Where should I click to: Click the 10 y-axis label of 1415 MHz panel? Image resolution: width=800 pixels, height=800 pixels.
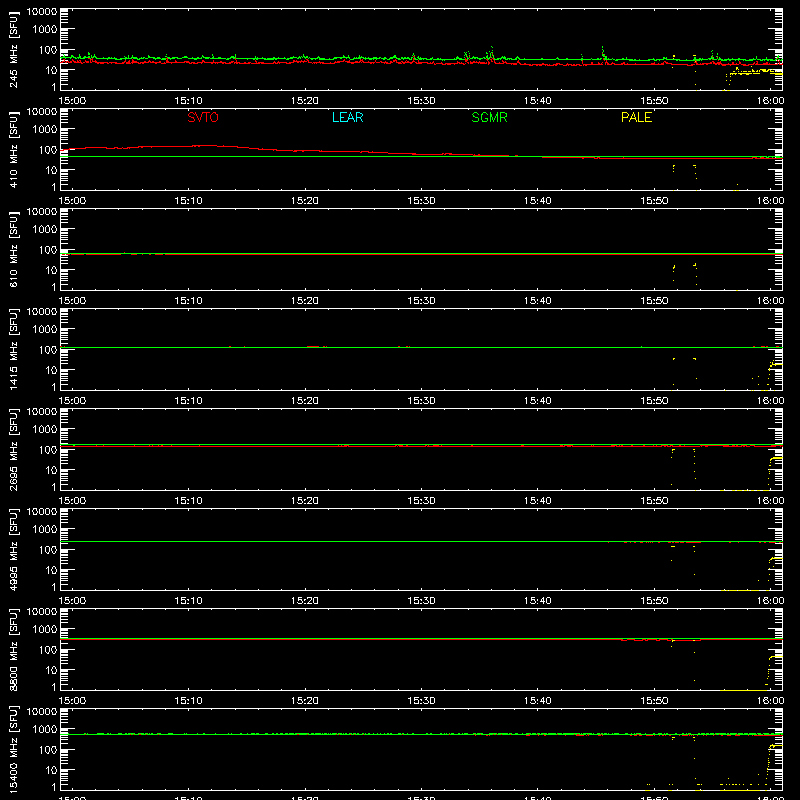51,370
